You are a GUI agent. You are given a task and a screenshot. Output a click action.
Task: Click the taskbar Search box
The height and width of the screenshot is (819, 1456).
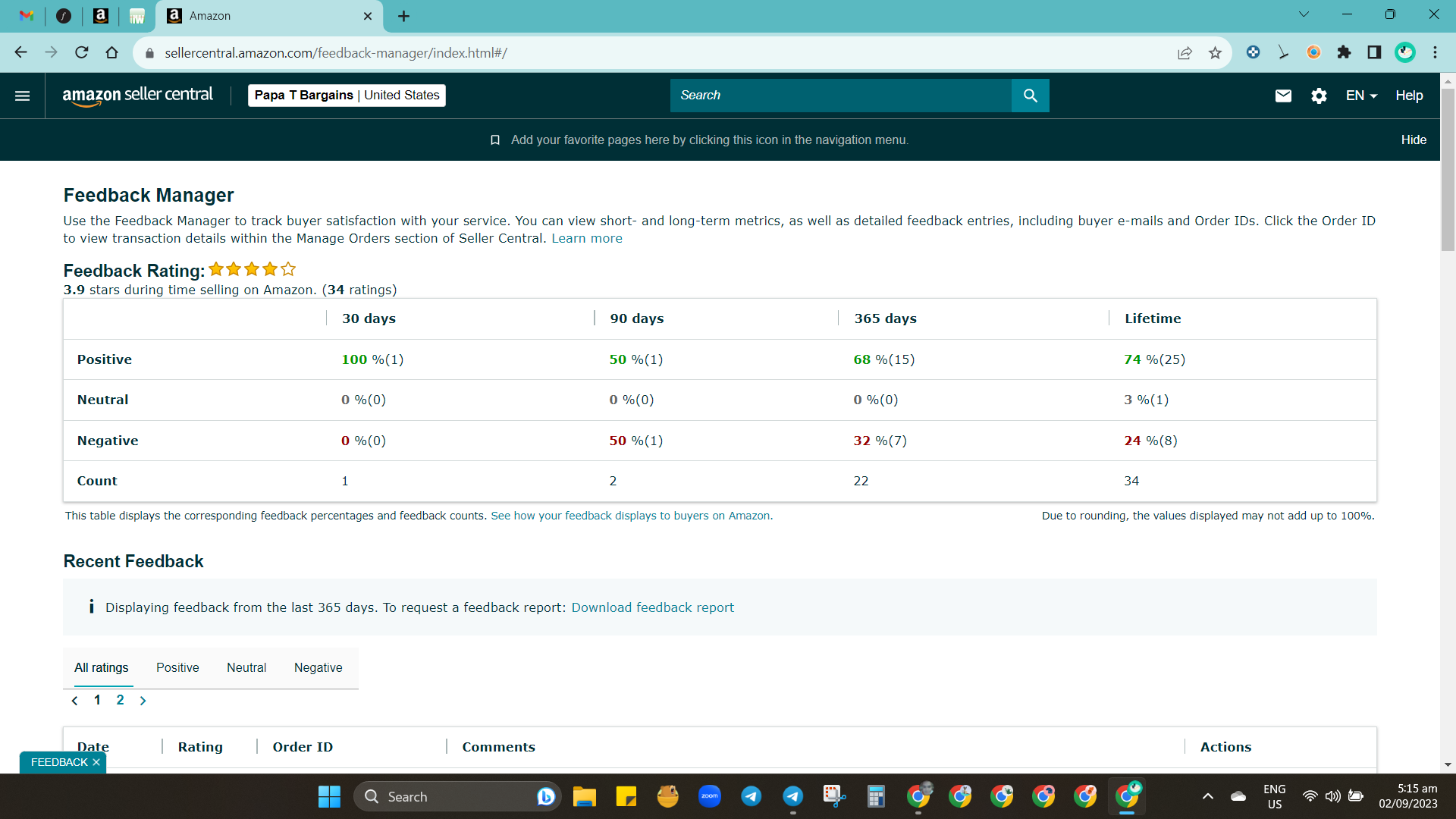tap(457, 796)
